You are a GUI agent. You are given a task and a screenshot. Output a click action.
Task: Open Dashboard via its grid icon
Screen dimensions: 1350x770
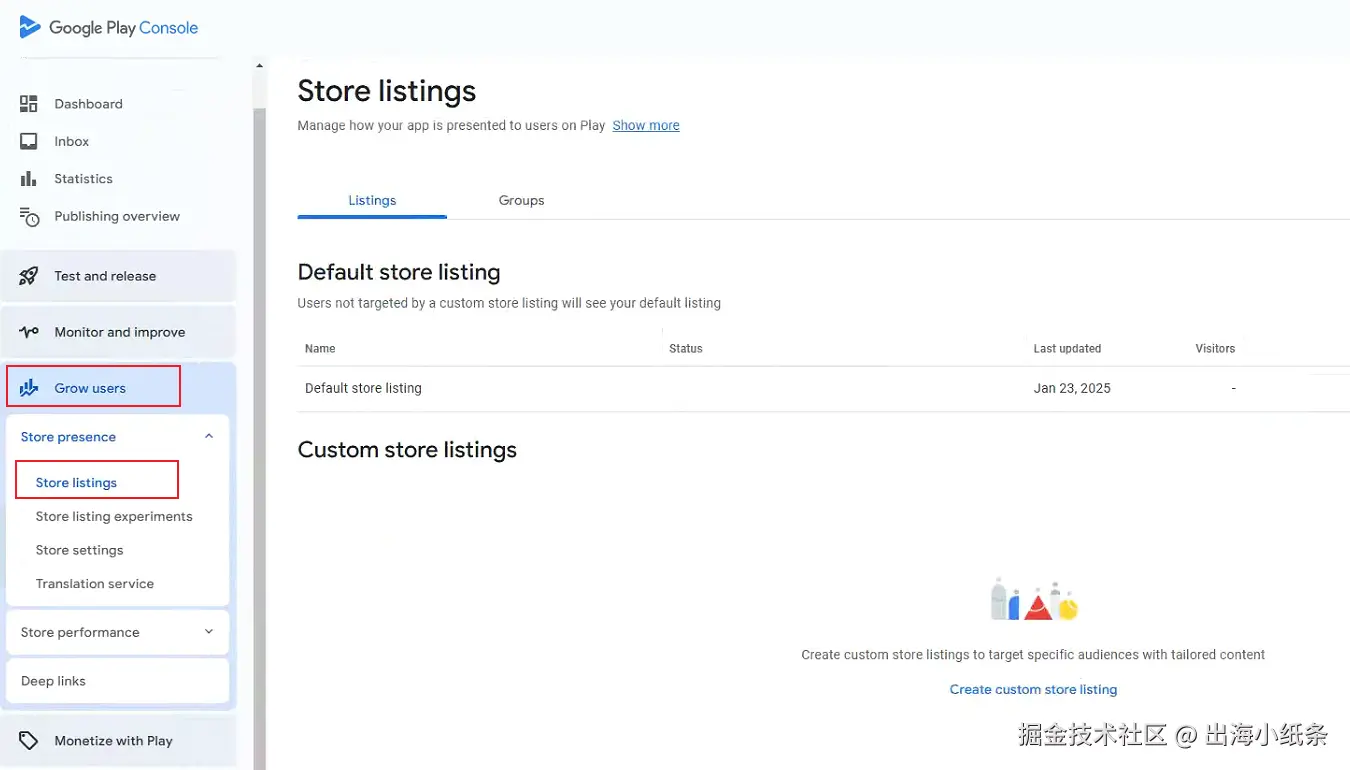coord(29,104)
